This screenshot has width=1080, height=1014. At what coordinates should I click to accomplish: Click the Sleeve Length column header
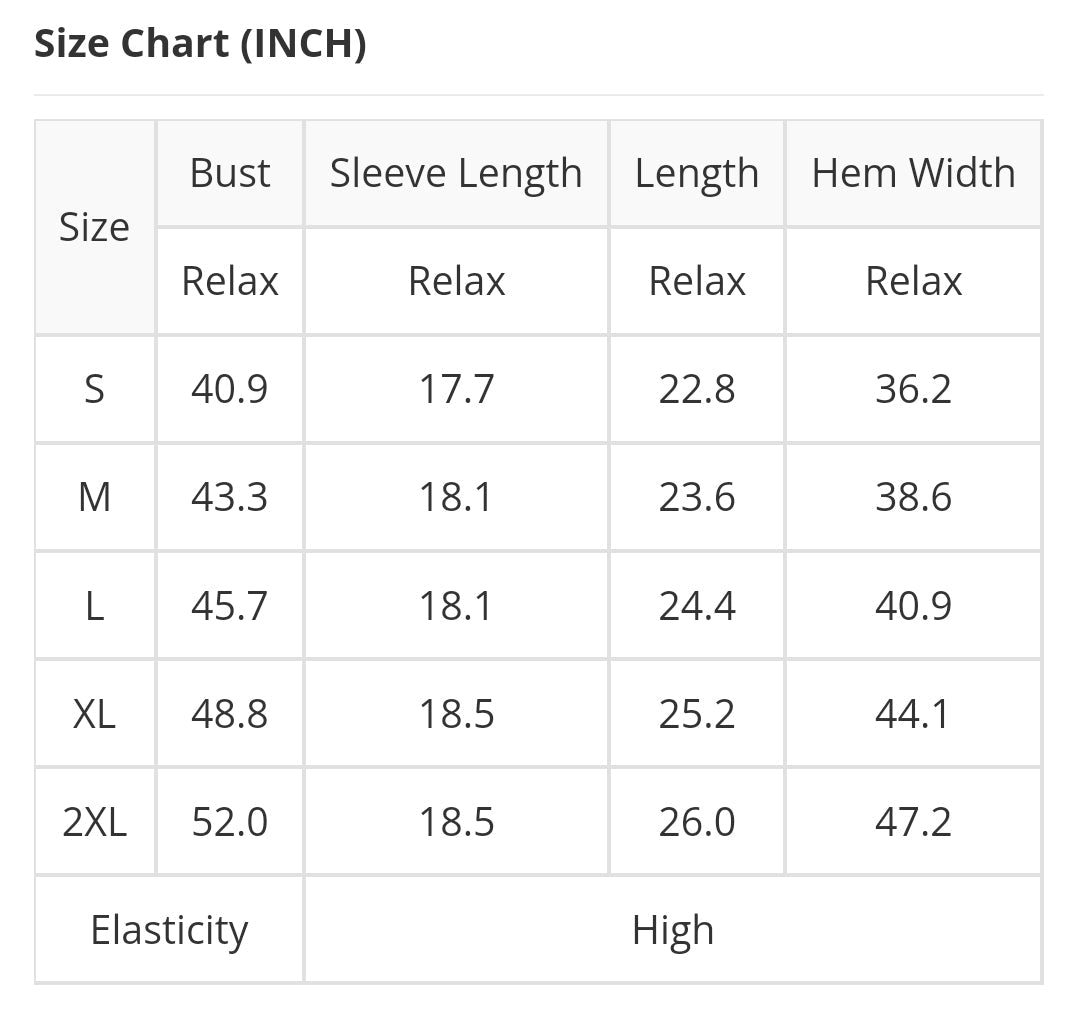coord(456,173)
